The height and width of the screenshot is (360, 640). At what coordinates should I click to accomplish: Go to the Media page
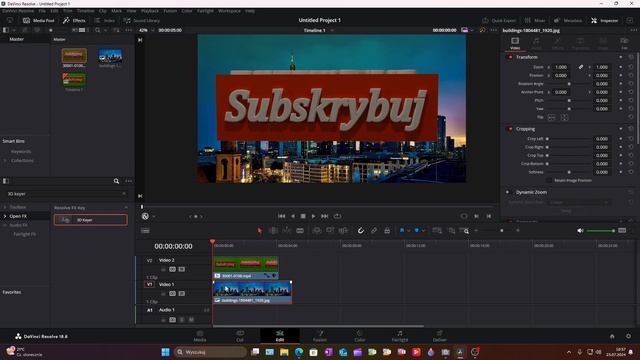[200, 336]
